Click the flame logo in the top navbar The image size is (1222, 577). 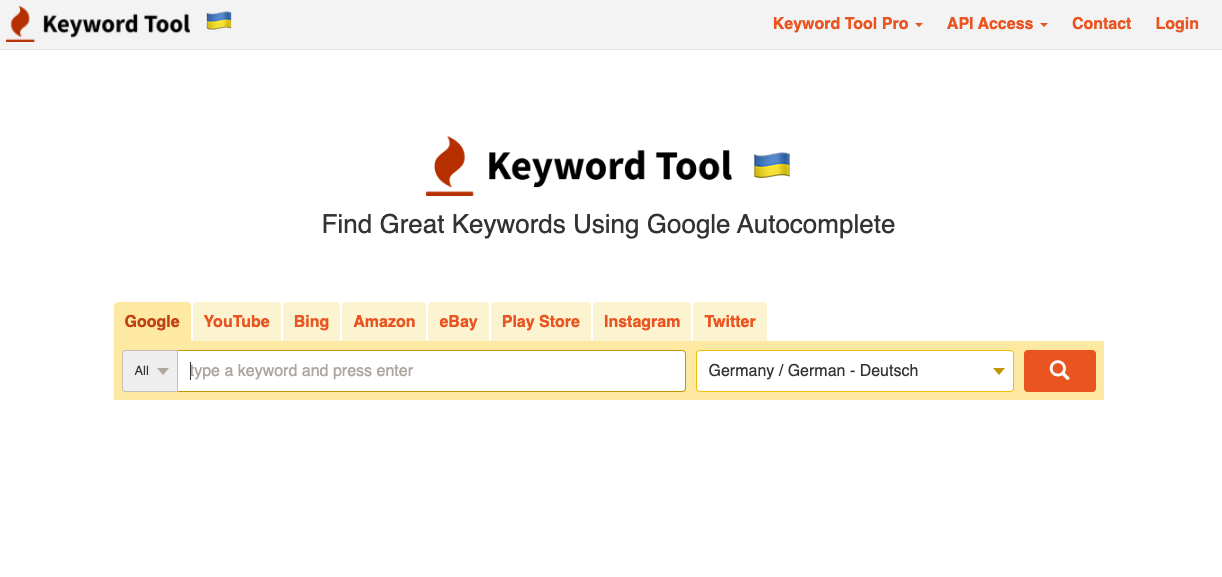(x=19, y=24)
